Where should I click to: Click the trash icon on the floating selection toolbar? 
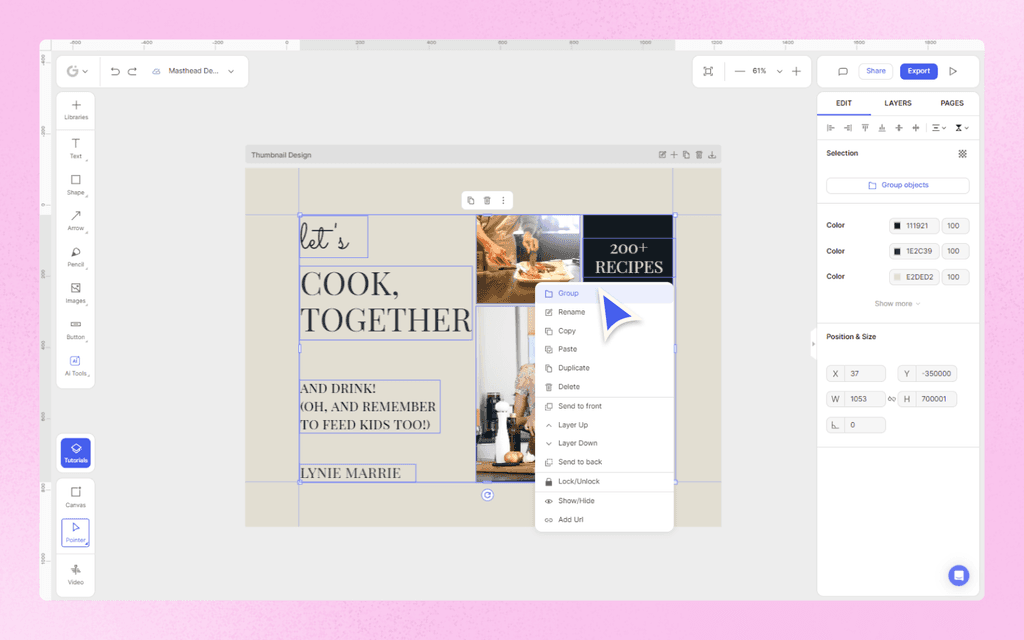point(486,200)
